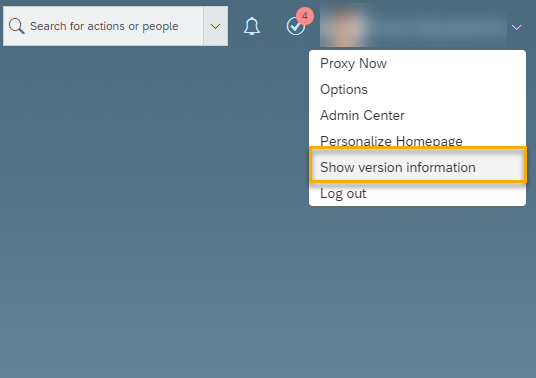Select Show version information
The height and width of the screenshot is (378, 536).
(417, 165)
